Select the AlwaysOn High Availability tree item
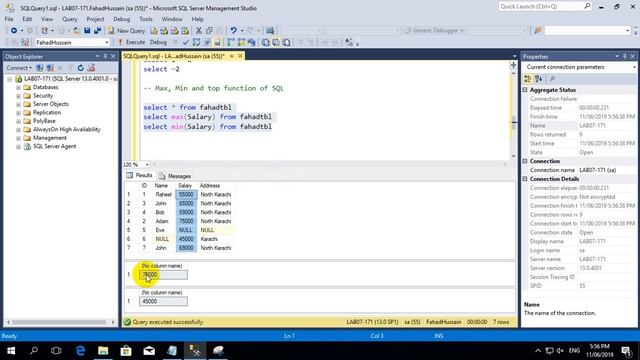Image resolution: width=640 pixels, height=360 pixels. click(x=67, y=130)
